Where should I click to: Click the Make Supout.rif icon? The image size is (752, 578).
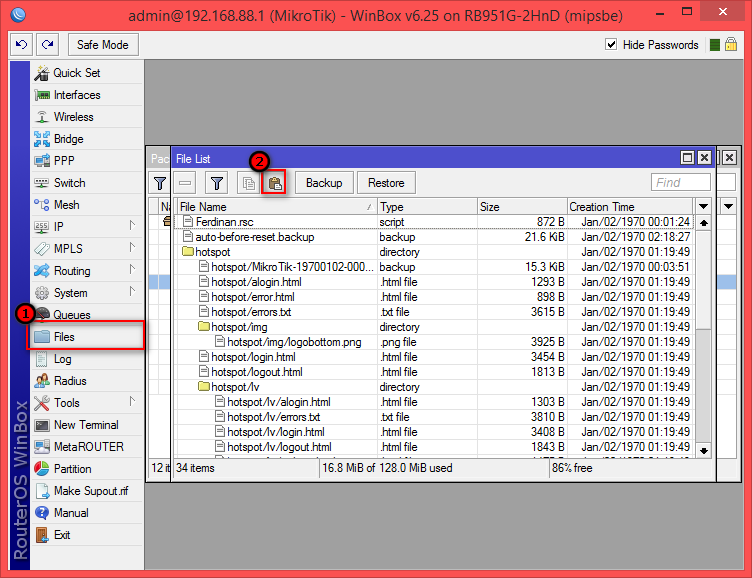click(x=42, y=491)
